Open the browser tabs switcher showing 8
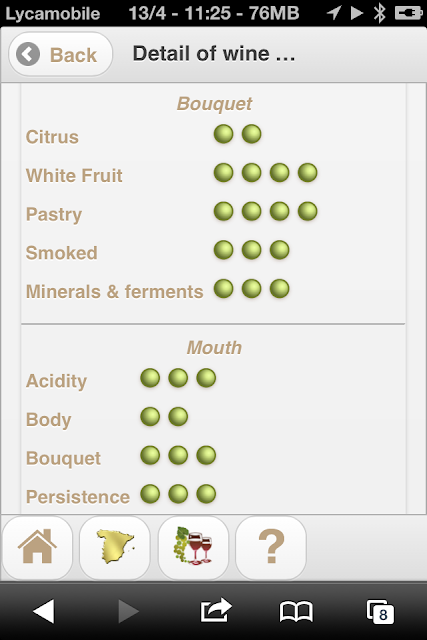The width and height of the screenshot is (427, 640). point(380,611)
